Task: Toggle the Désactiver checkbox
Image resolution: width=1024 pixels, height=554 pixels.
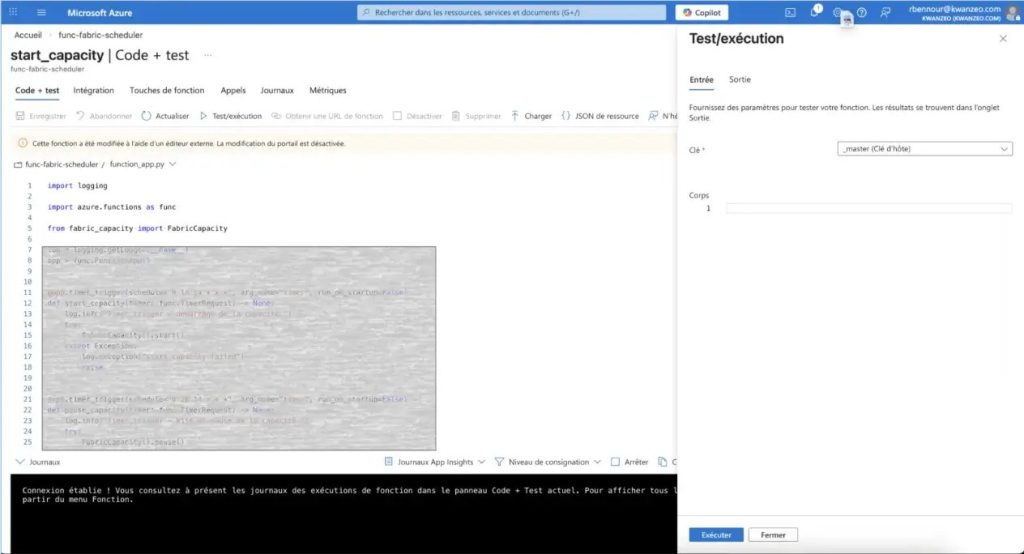Action: pyautogui.click(x=397, y=116)
